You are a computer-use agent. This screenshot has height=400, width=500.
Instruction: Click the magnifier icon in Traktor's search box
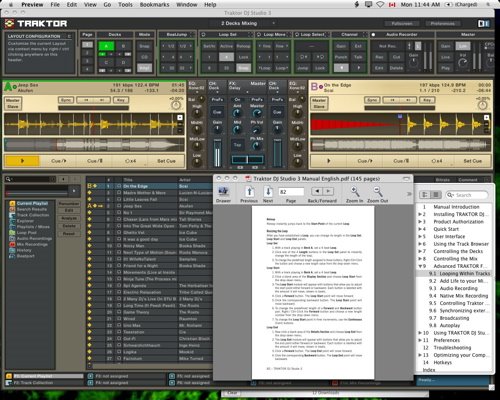[8, 179]
